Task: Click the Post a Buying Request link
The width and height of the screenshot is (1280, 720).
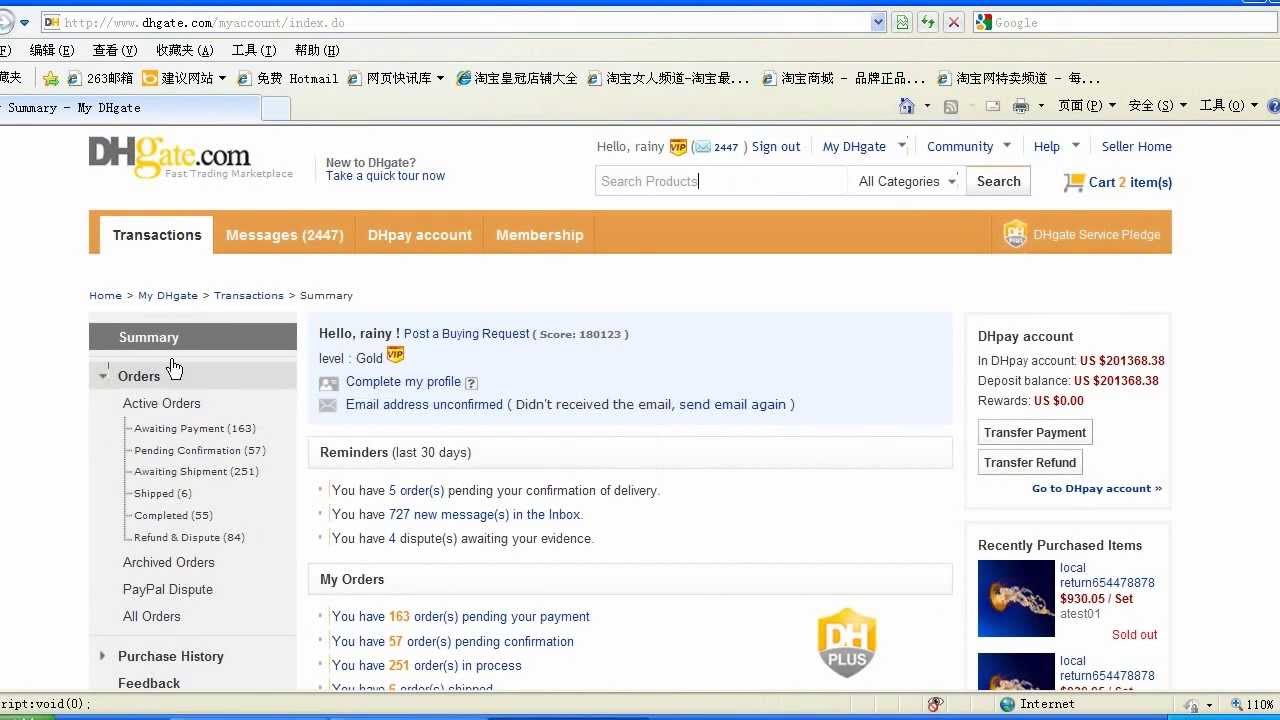Action: tap(467, 334)
